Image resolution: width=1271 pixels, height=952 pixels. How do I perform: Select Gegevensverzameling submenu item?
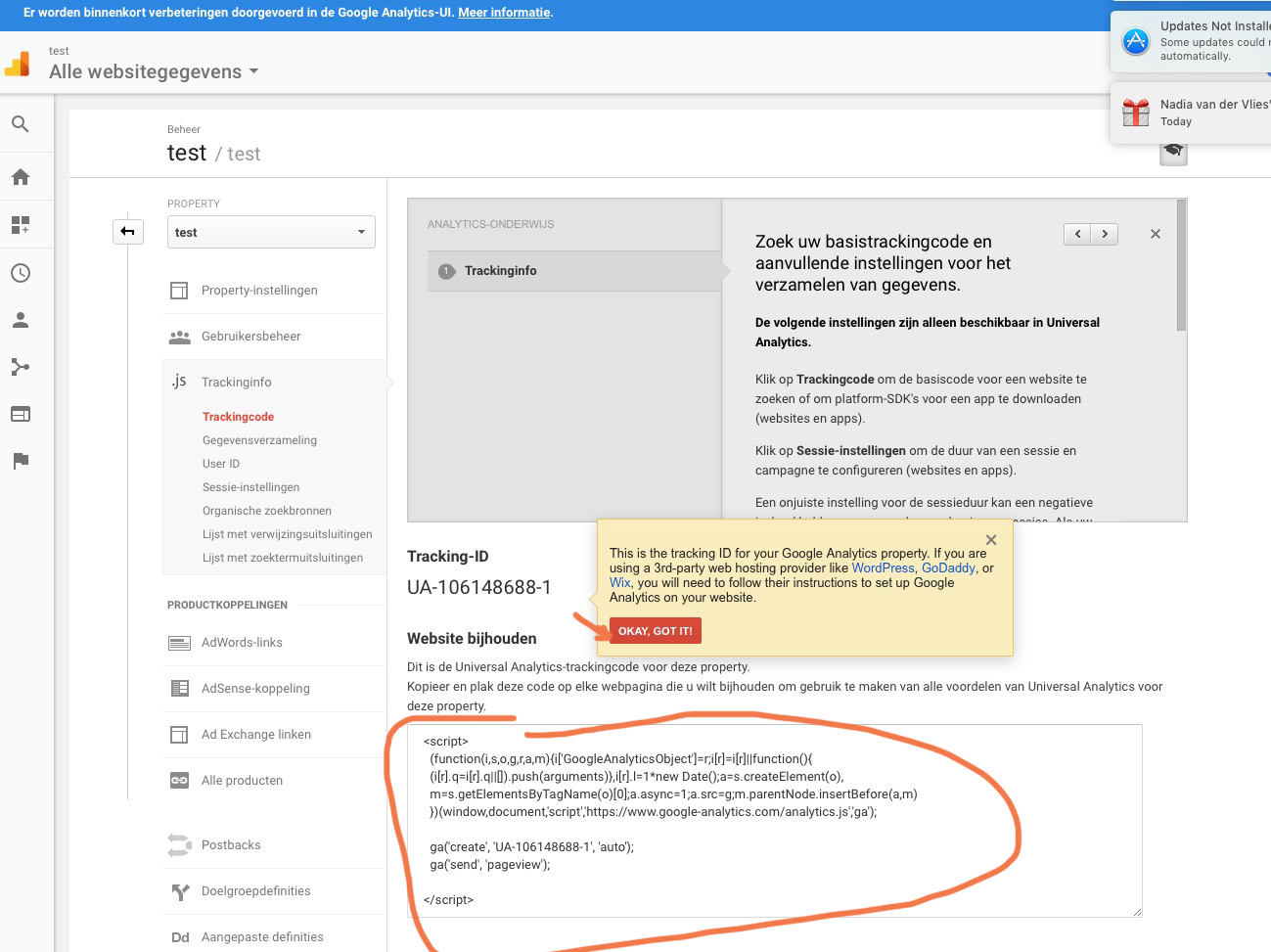click(259, 440)
